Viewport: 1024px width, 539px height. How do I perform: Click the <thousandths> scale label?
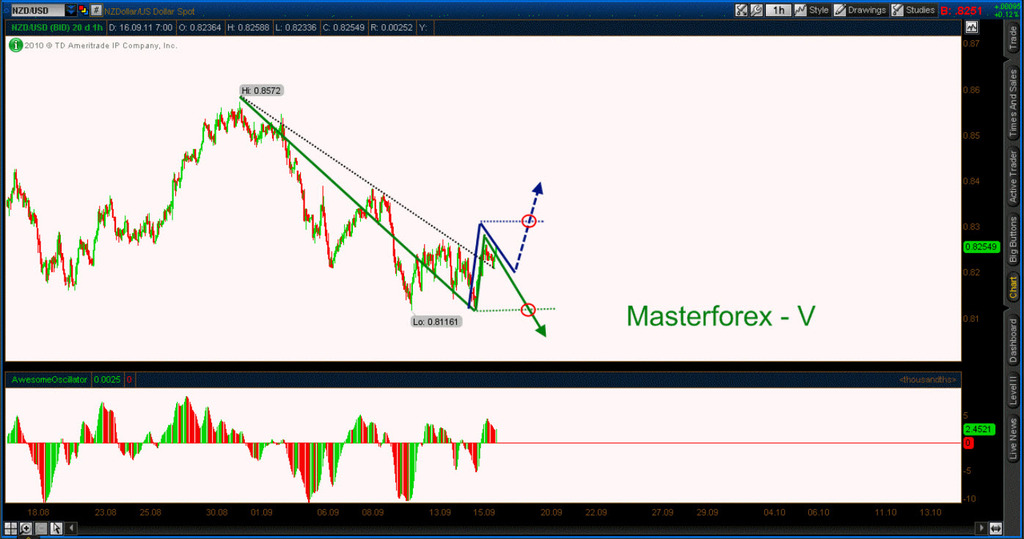927,380
